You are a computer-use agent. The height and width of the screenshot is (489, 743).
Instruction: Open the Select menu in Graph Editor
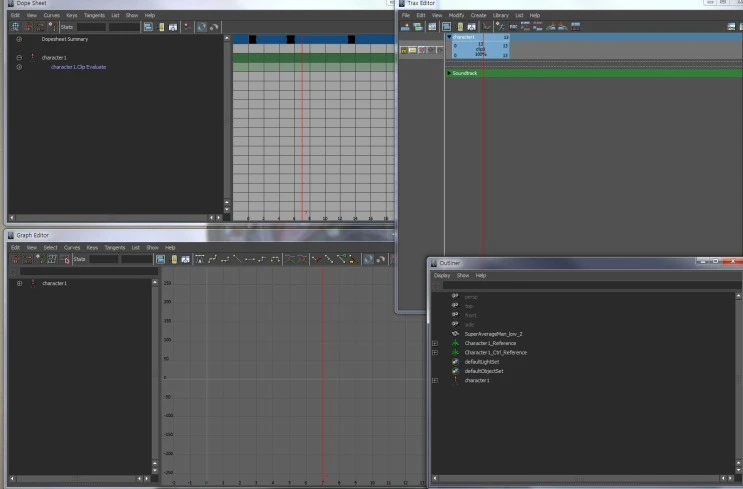(x=50, y=247)
